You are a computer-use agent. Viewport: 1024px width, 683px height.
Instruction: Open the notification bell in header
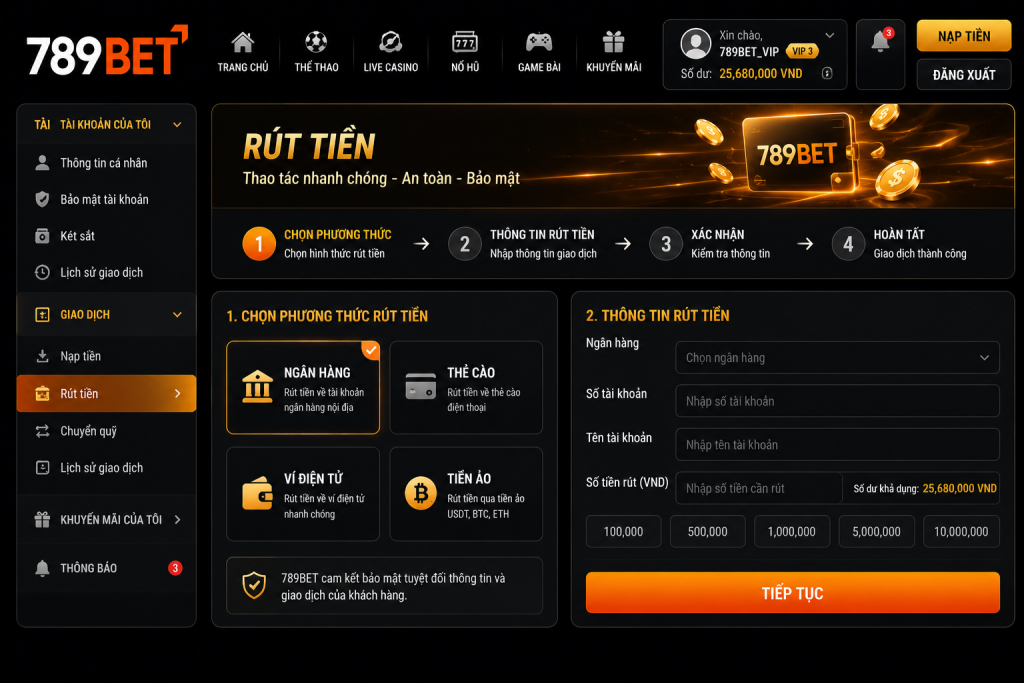880,42
